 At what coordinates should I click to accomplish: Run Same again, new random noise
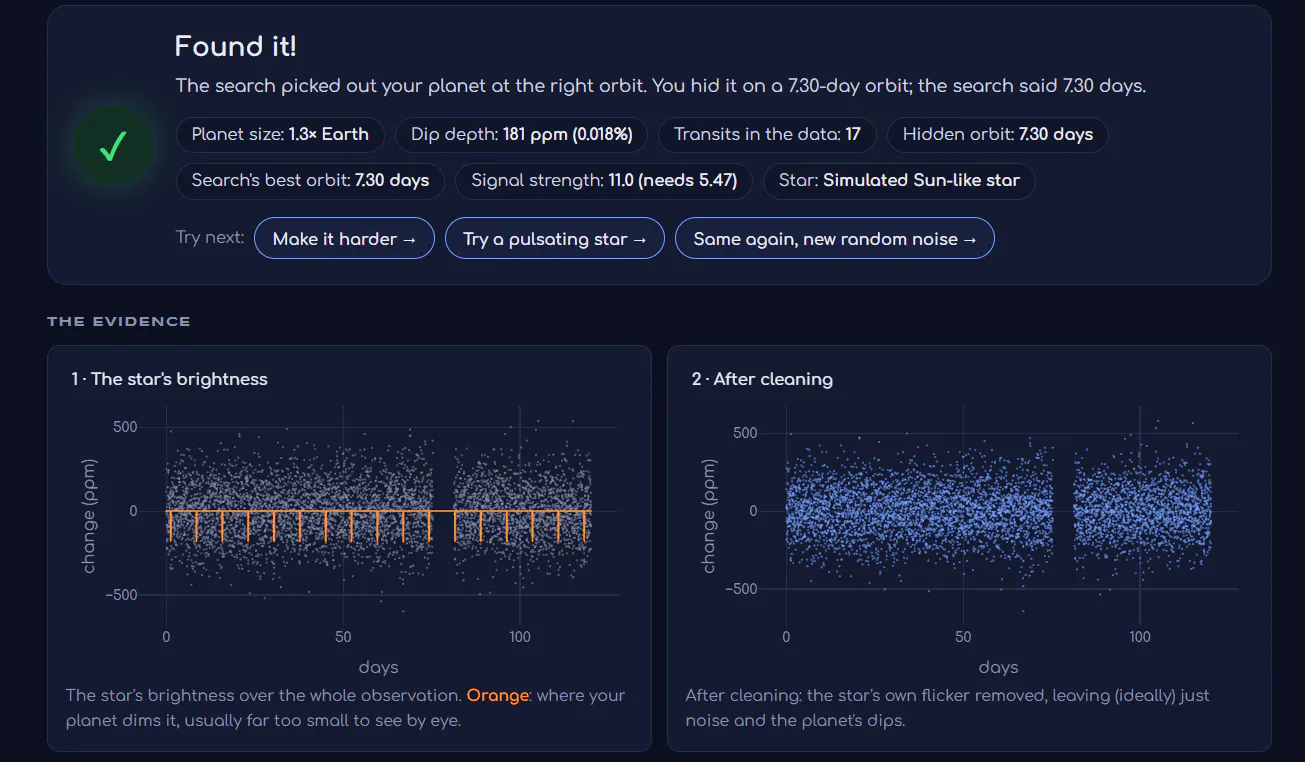click(x=835, y=239)
